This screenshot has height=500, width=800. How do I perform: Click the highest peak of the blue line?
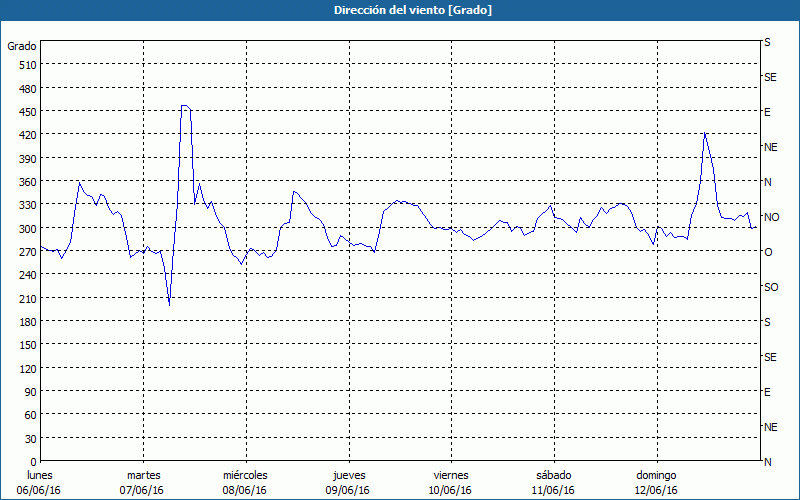point(185,105)
